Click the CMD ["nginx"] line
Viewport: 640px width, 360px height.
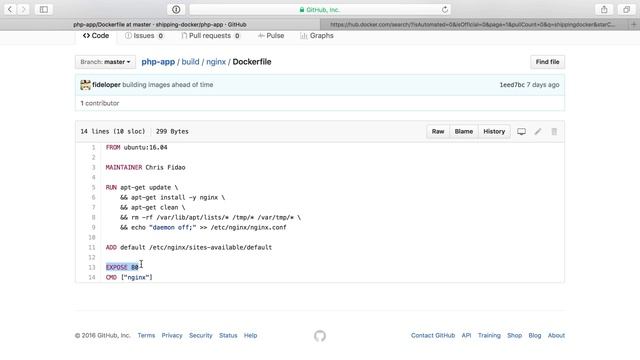(x=129, y=278)
